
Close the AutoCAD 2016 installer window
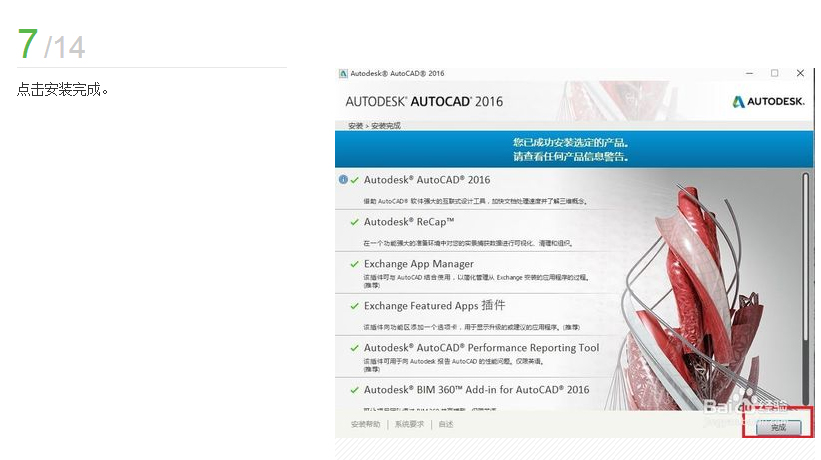[800, 73]
